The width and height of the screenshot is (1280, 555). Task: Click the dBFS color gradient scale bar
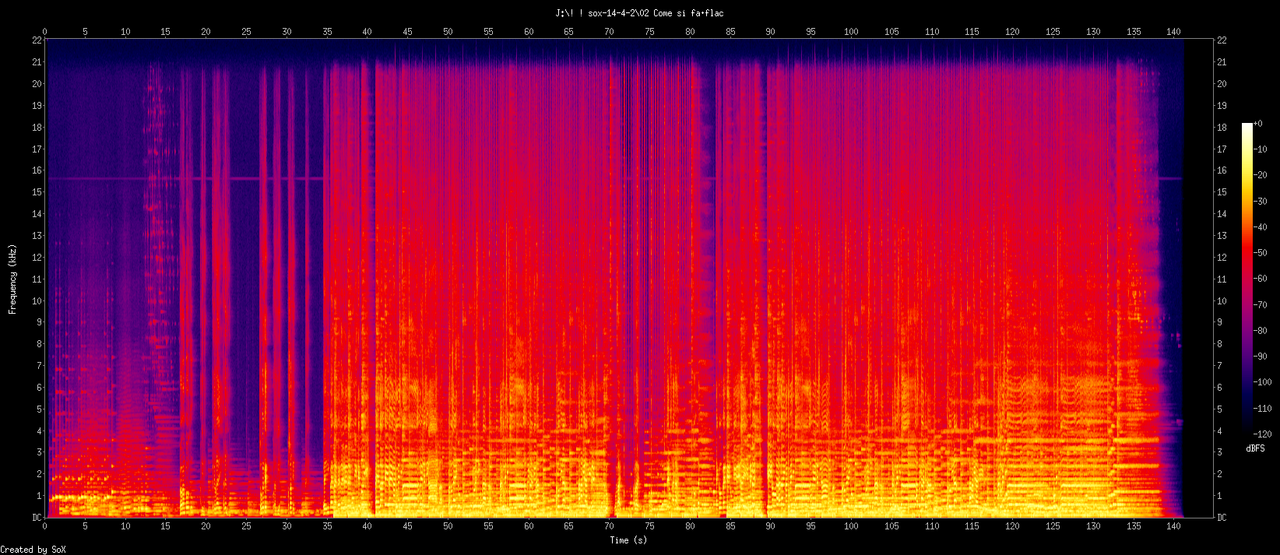(x=1247, y=280)
